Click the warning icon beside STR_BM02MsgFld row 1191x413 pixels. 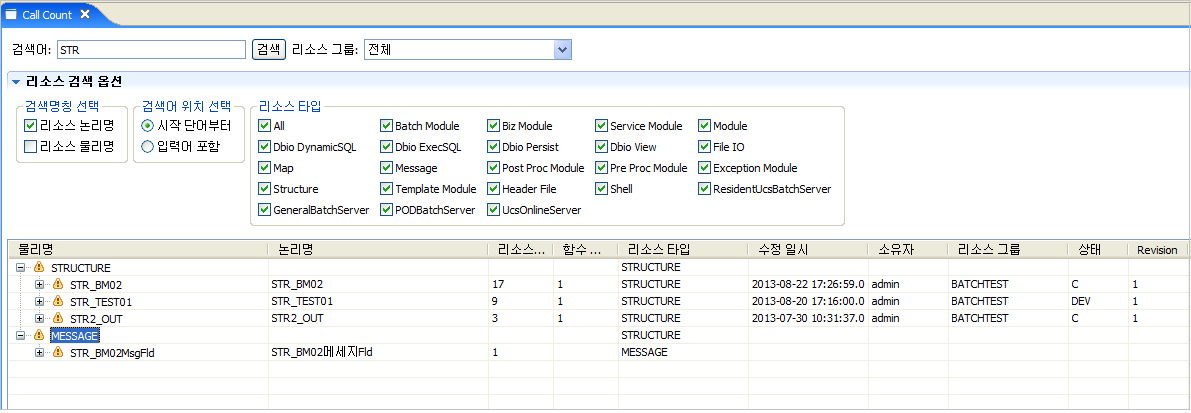tap(58, 353)
